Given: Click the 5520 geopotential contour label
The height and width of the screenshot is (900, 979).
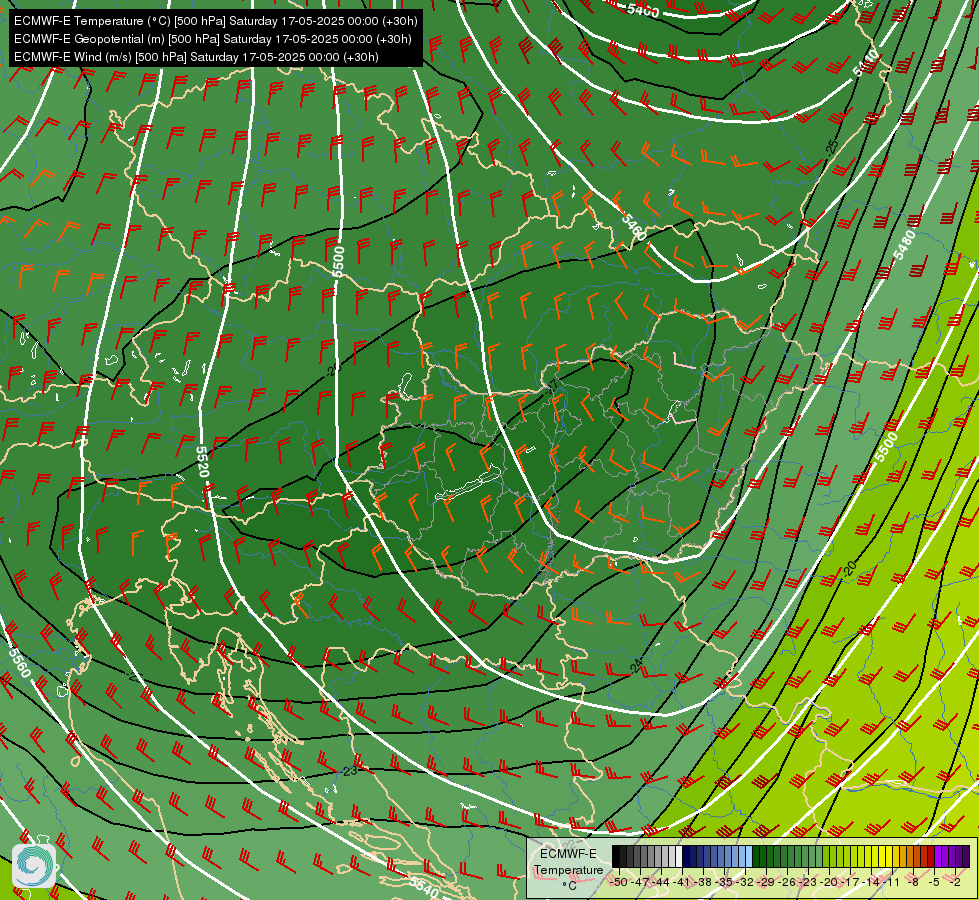Looking at the screenshot, I should click(202, 462).
